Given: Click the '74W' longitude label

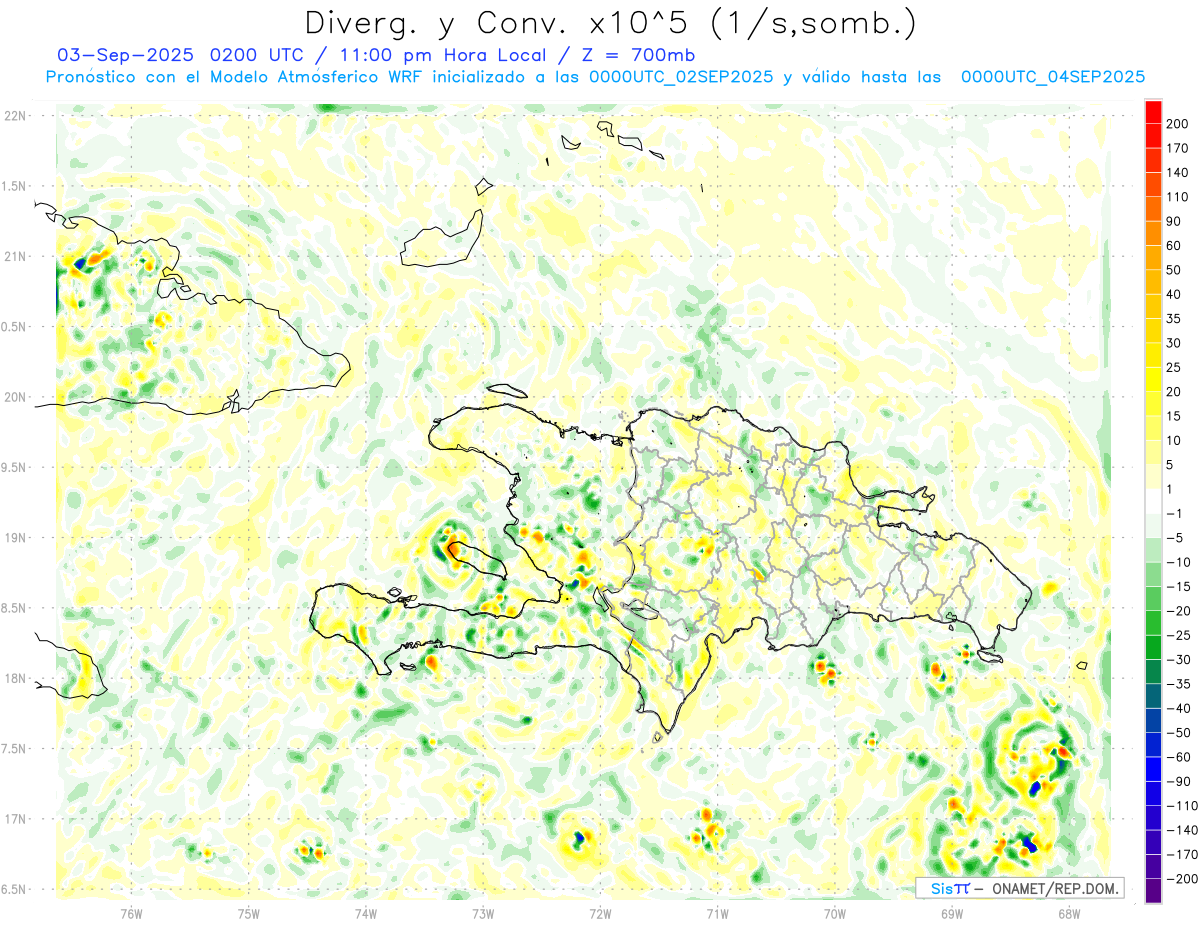Looking at the screenshot, I should click(x=365, y=913).
